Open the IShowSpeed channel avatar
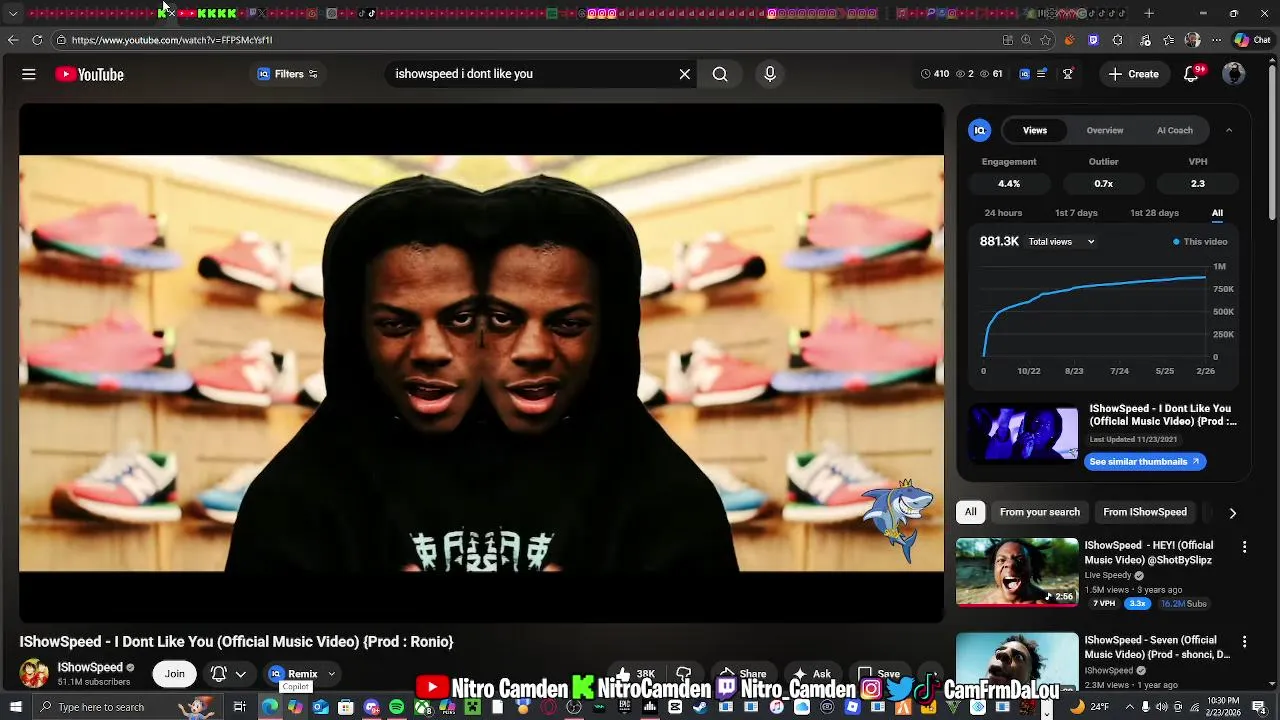The image size is (1280, 720). click(34, 673)
